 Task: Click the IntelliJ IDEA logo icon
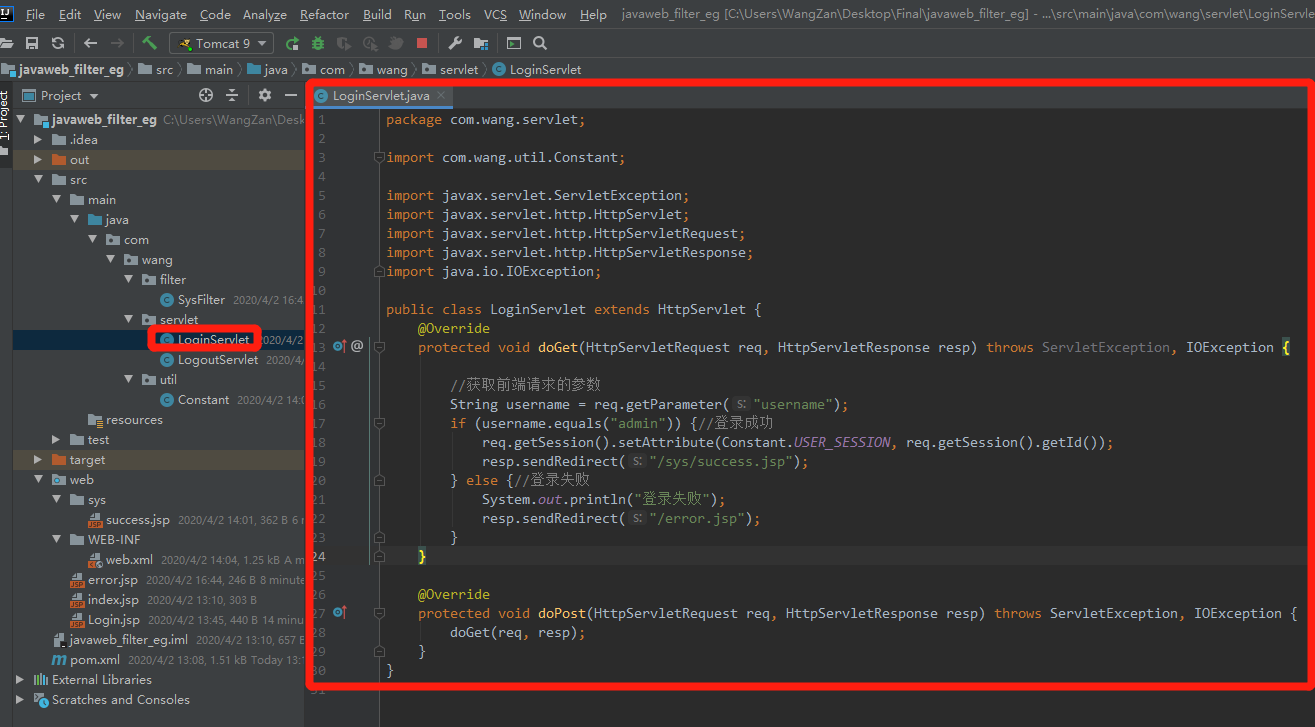(x=8, y=13)
